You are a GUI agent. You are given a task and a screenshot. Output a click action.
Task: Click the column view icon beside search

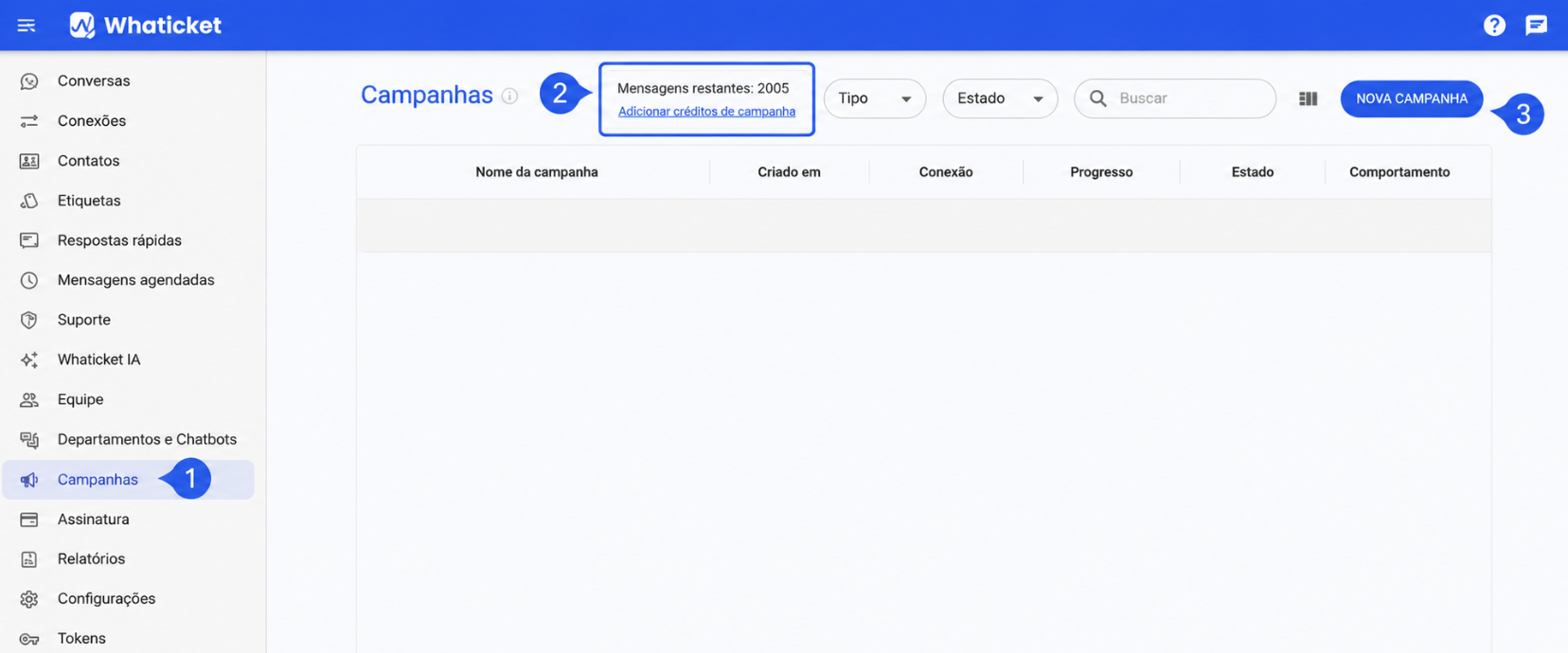point(1308,98)
